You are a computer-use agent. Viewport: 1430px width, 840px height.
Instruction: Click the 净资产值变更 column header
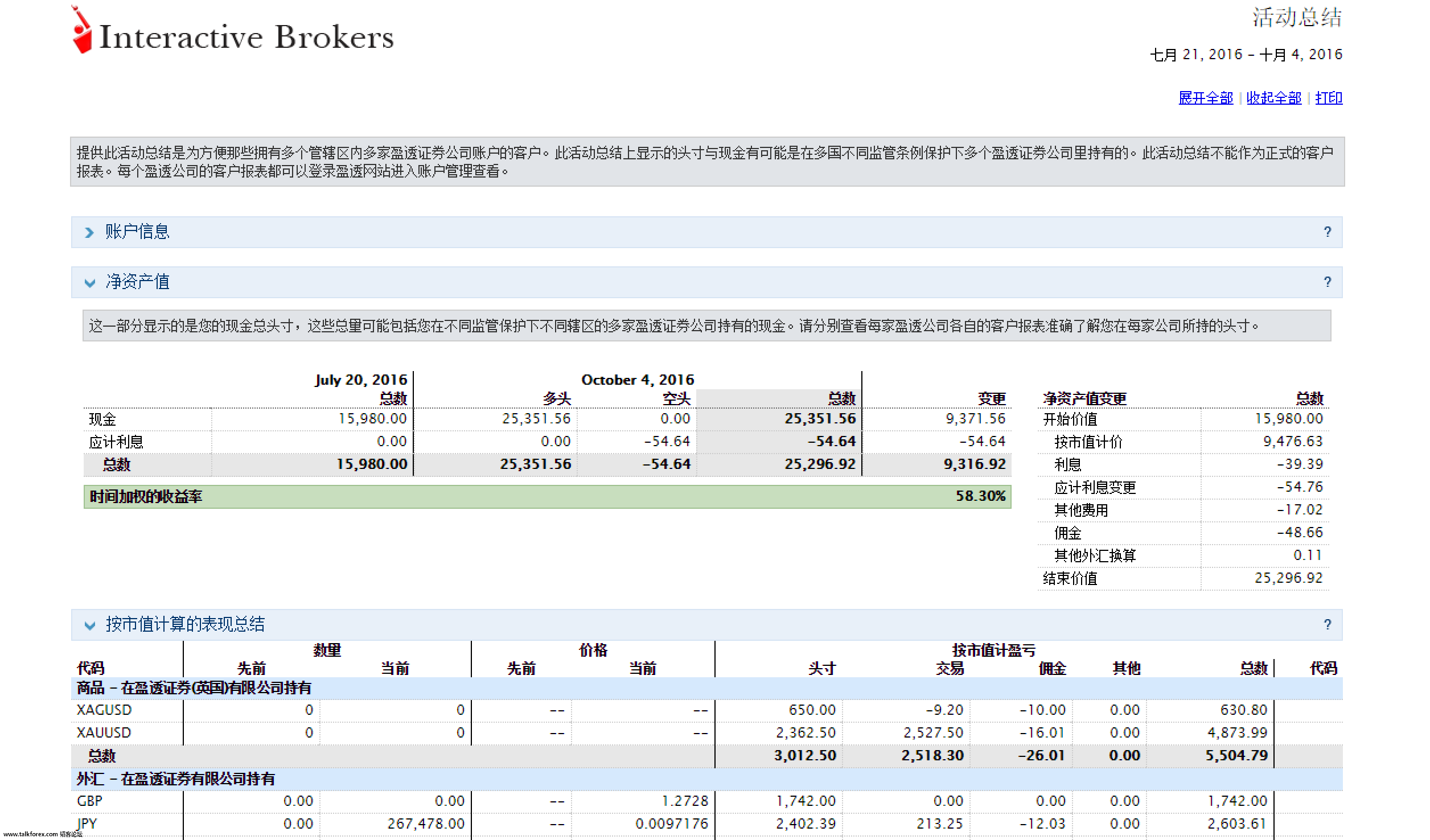1084,399
